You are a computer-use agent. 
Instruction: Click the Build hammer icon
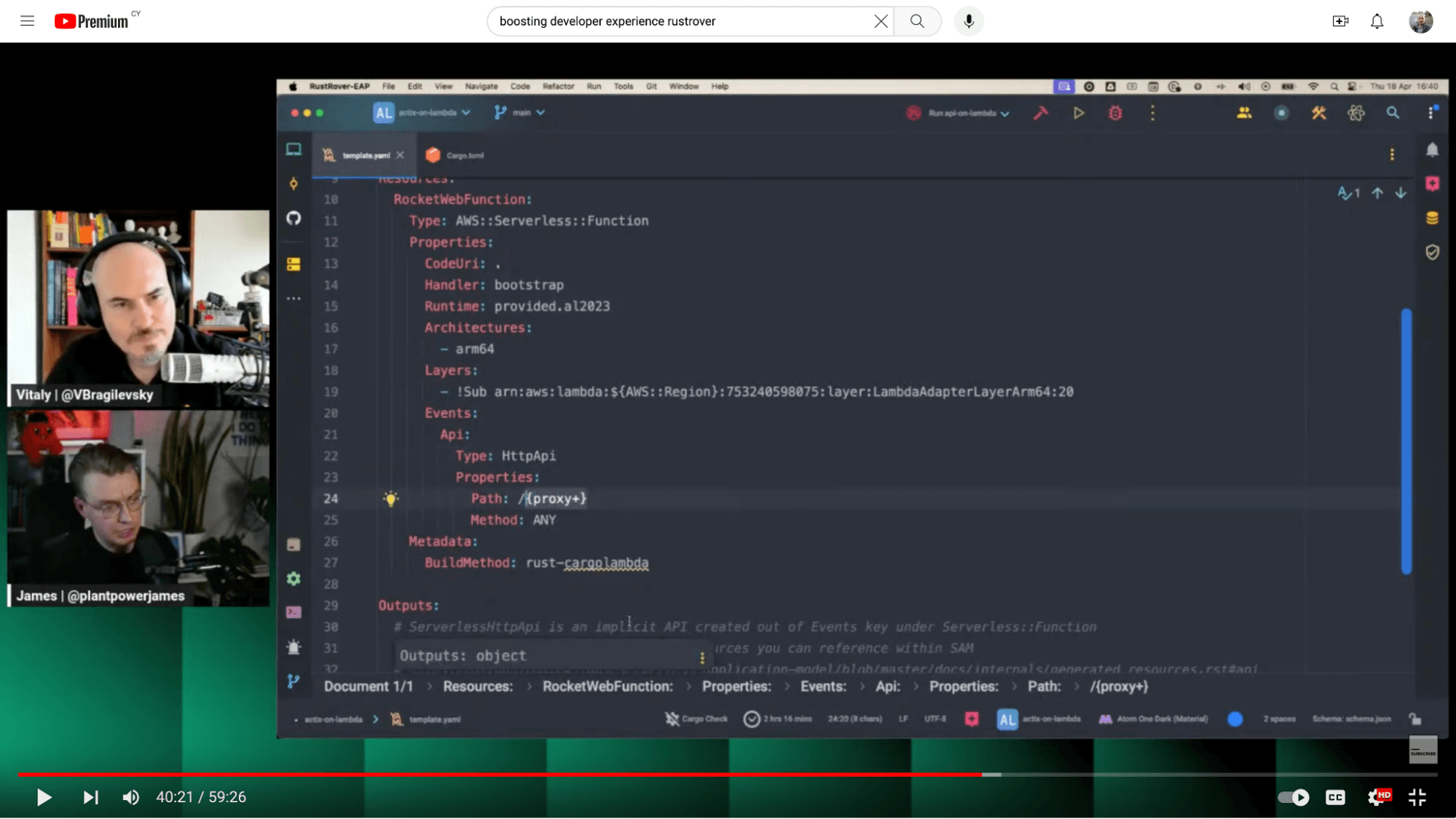pyautogui.click(x=1040, y=113)
